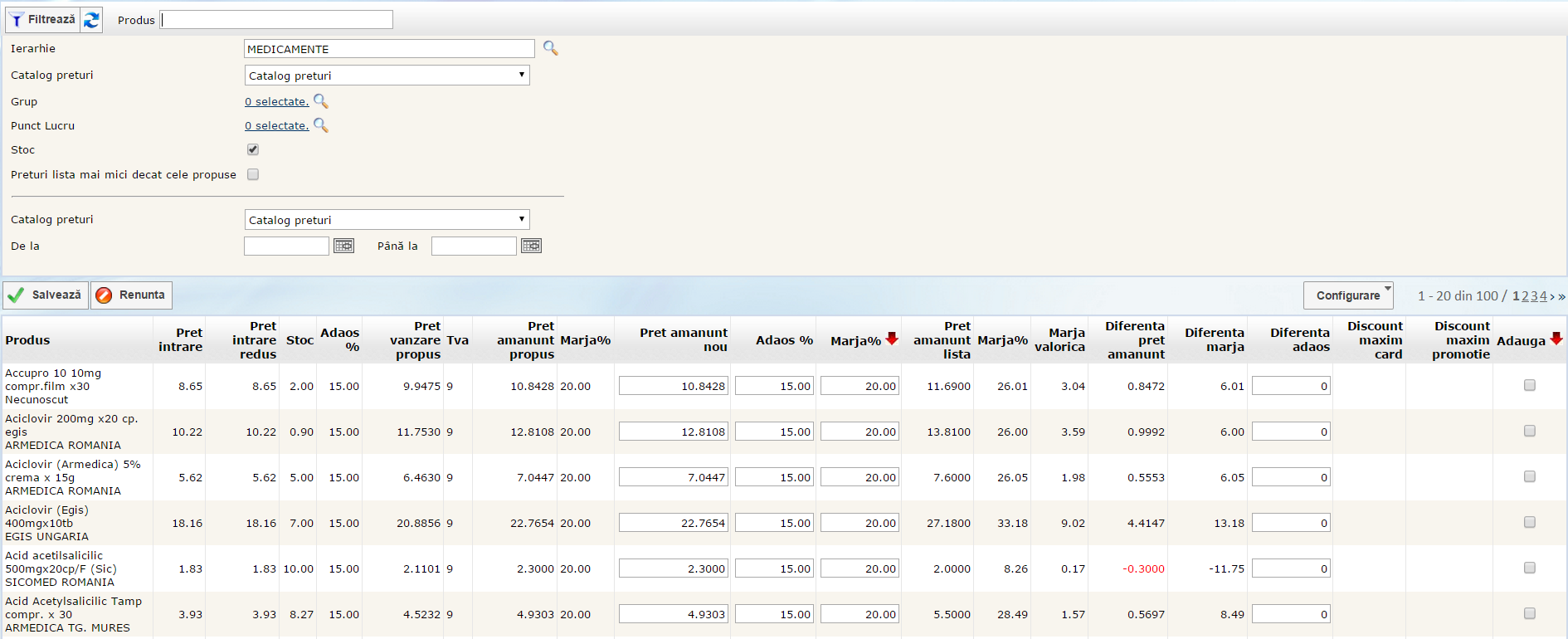Uncheck the Stoc checkbox
Screen dimensions: 1568x639
(253, 149)
